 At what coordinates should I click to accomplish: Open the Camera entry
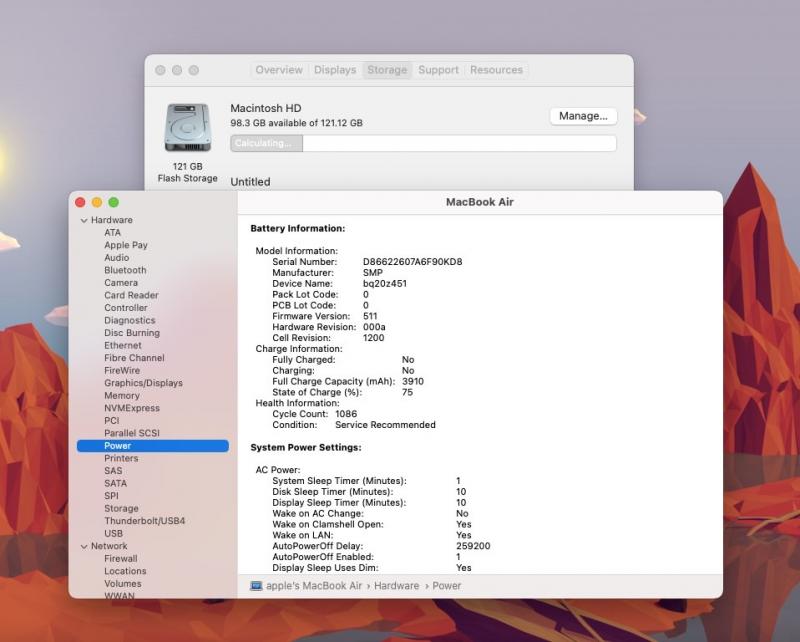coord(121,283)
